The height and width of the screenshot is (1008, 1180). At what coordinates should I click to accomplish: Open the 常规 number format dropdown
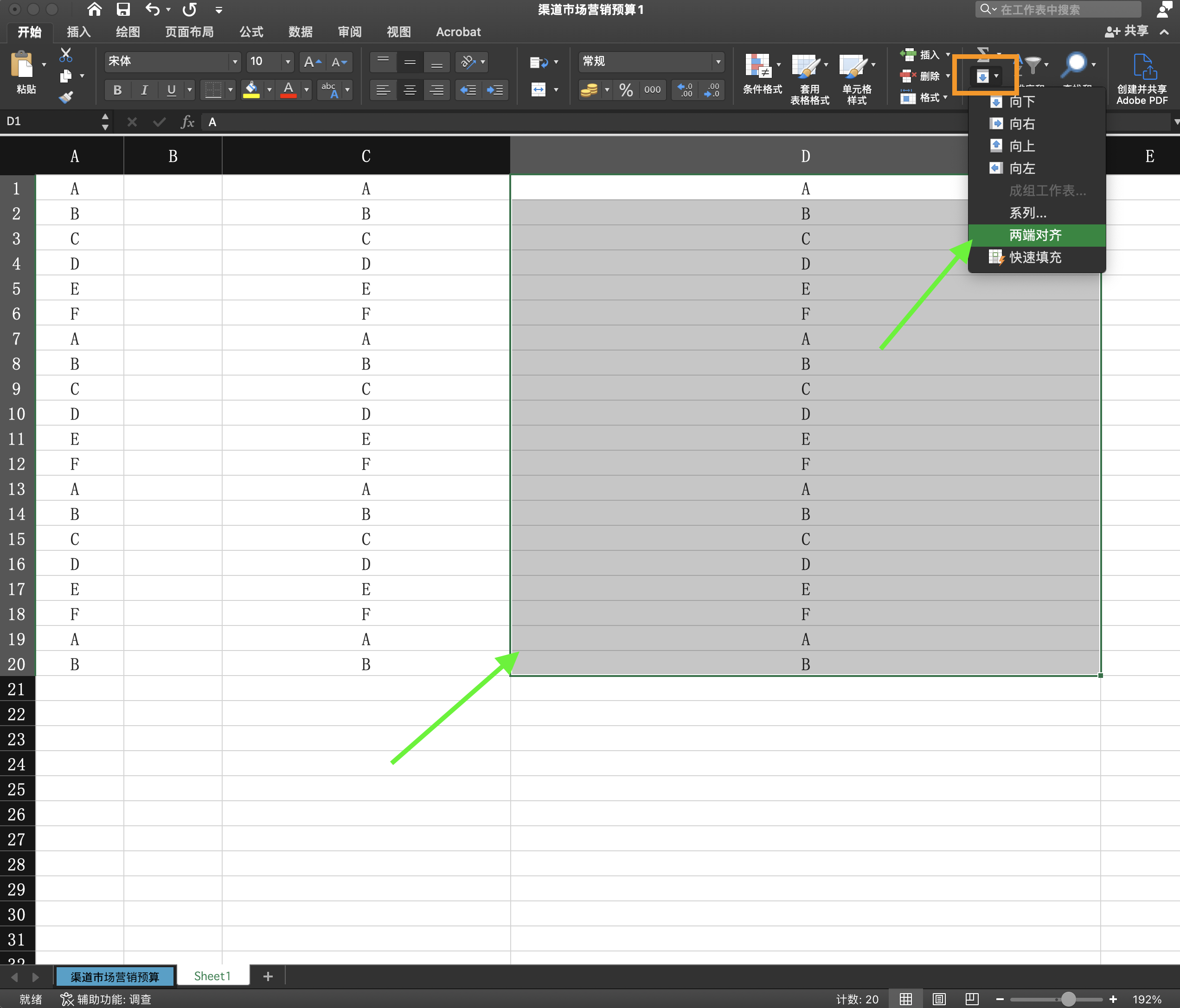click(718, 62)
